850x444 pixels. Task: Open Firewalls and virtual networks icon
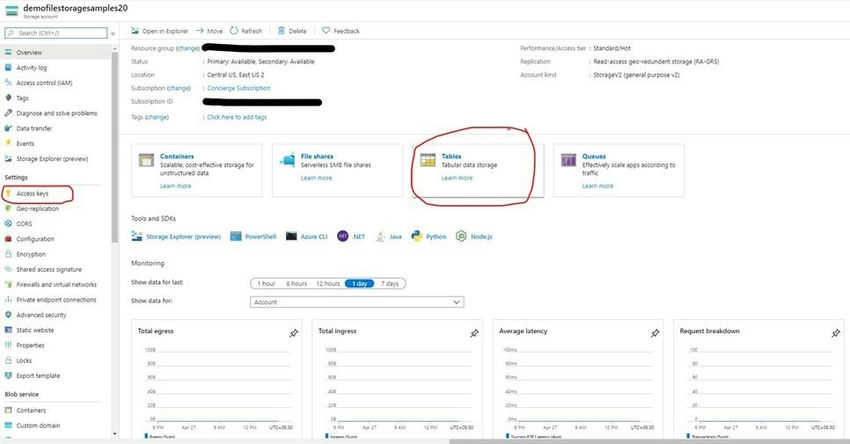(8, 285)
